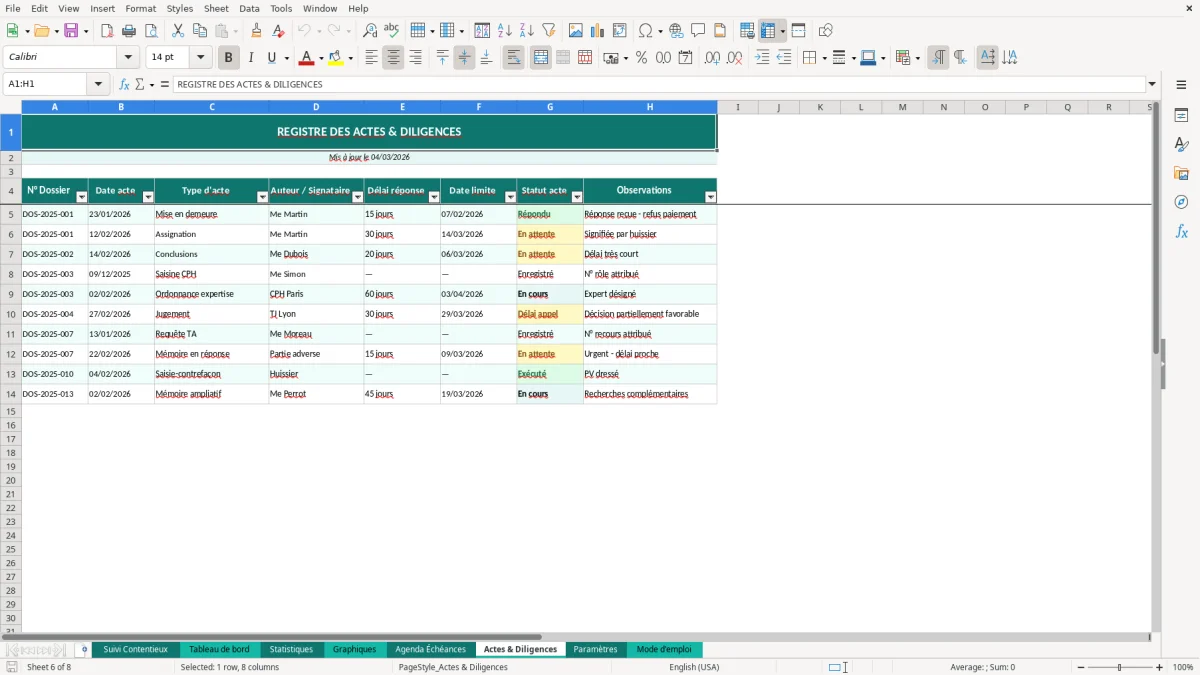The image size is (1200, 675).
Task: Open the Data menu
Action: pos(249,8)
